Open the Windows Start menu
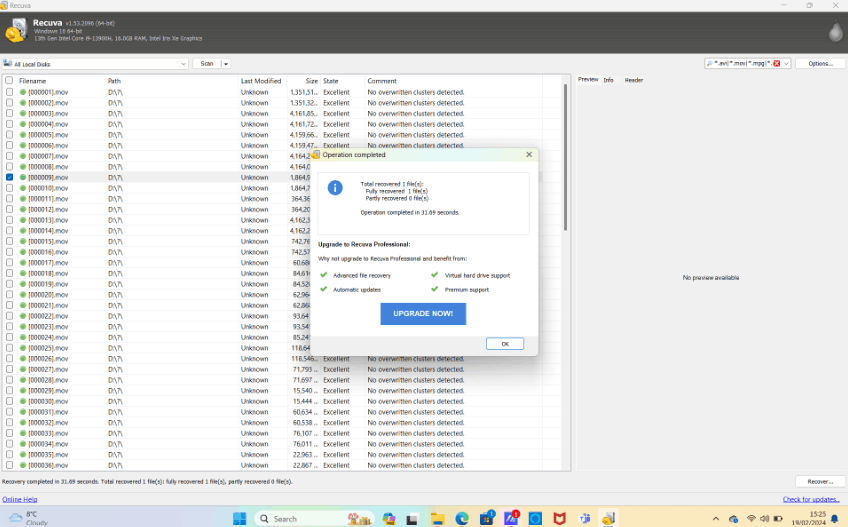Viewport: 848px width, 527px height. 240,518
